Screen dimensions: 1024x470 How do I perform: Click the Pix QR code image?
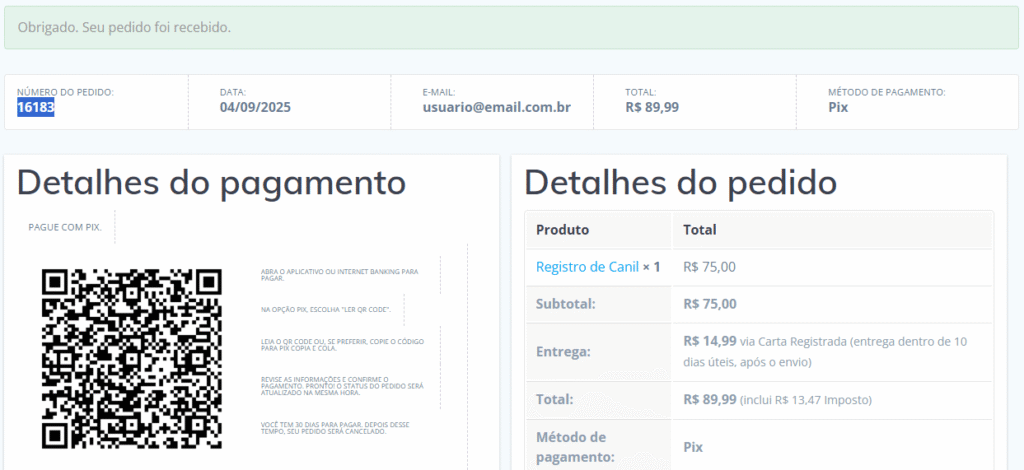click(132, 358)
